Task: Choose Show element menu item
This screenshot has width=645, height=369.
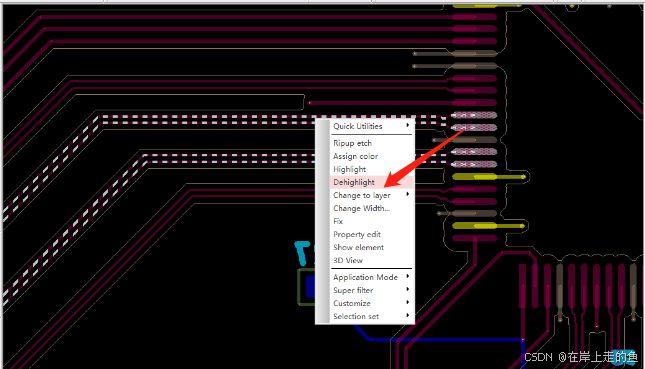Action: [371, 247]
